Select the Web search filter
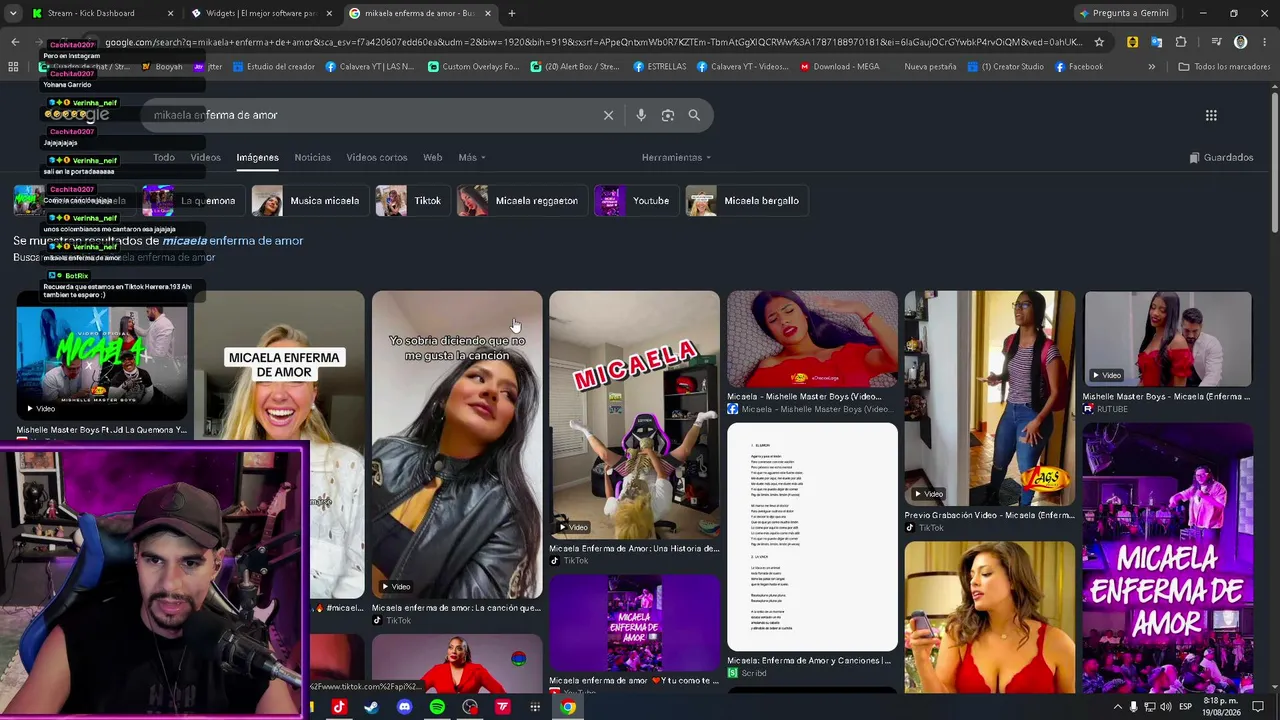The height and width of the screenshot is (720, 1280). tap(432, 157)
